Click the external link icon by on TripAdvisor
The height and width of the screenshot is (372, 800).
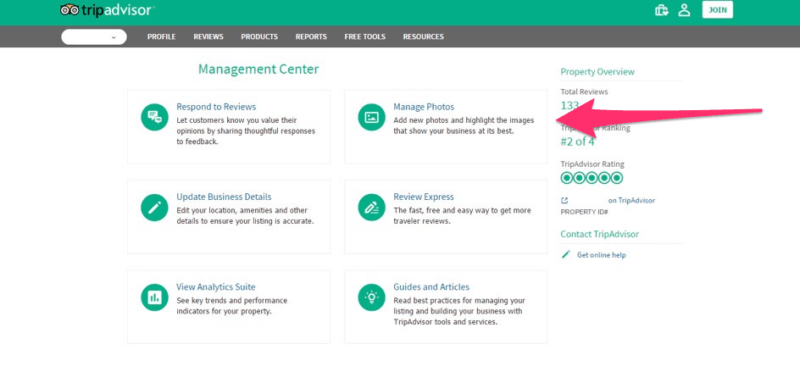coord(564,201)
